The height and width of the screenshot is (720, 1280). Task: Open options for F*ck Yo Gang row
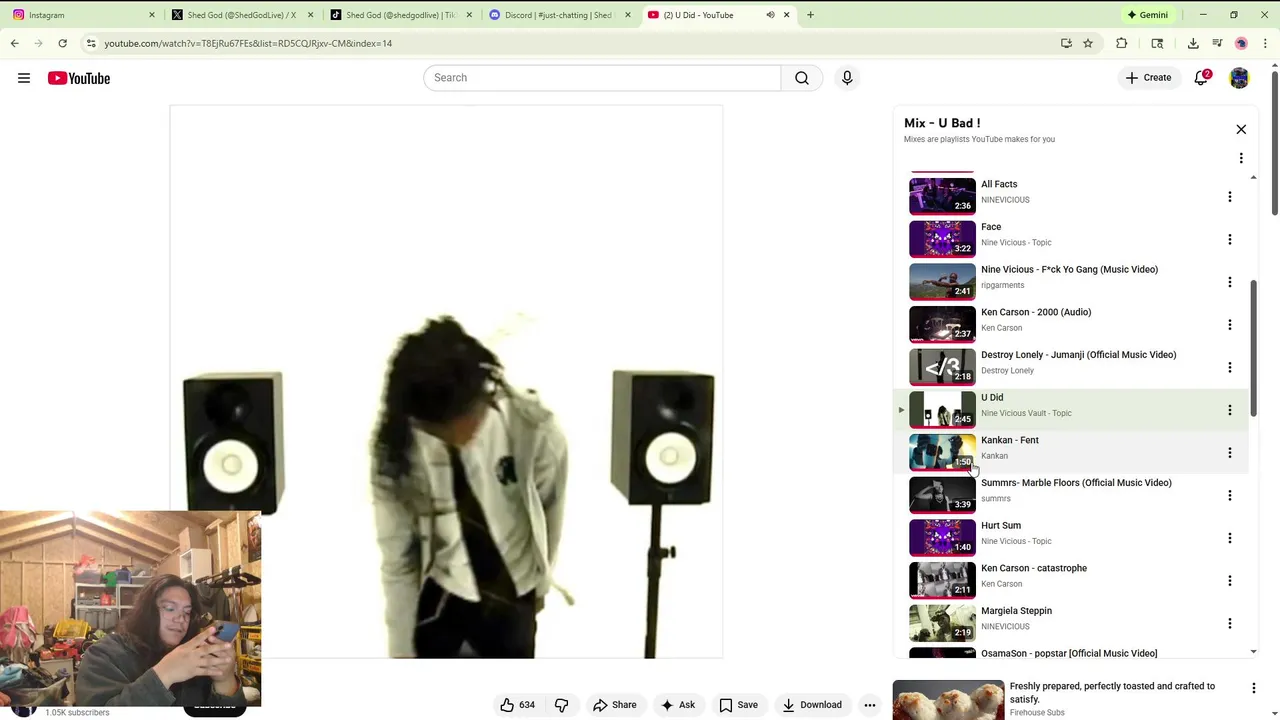[1230, 282]
